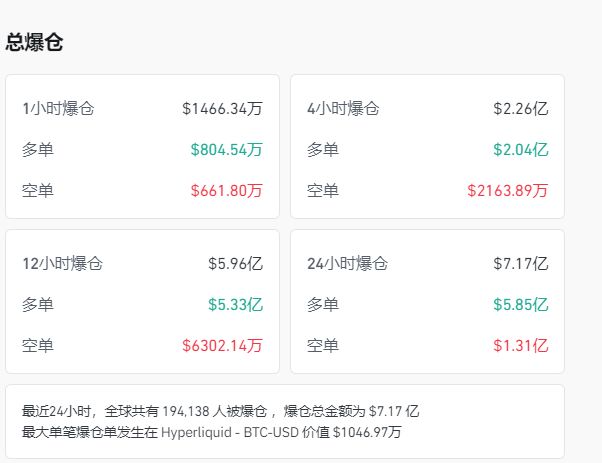Click the green long value $5.33亿

click(x=235, y=305)
